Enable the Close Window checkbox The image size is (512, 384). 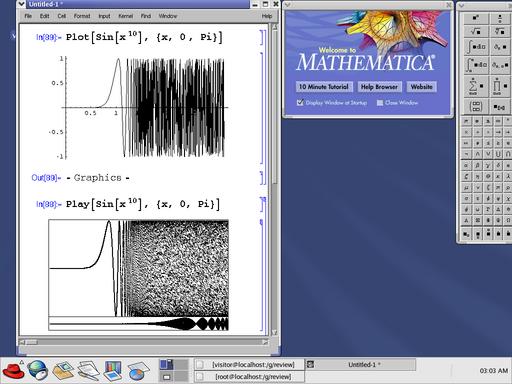click(380, 103)
